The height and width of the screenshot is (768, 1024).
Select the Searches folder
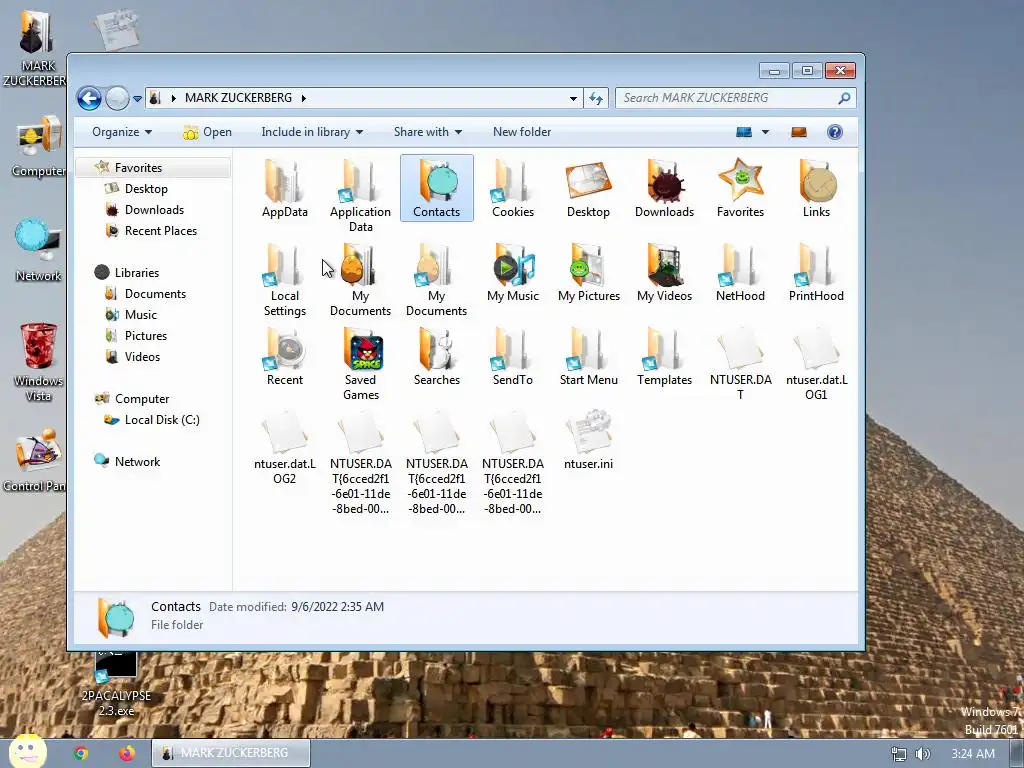click(436, 357)
